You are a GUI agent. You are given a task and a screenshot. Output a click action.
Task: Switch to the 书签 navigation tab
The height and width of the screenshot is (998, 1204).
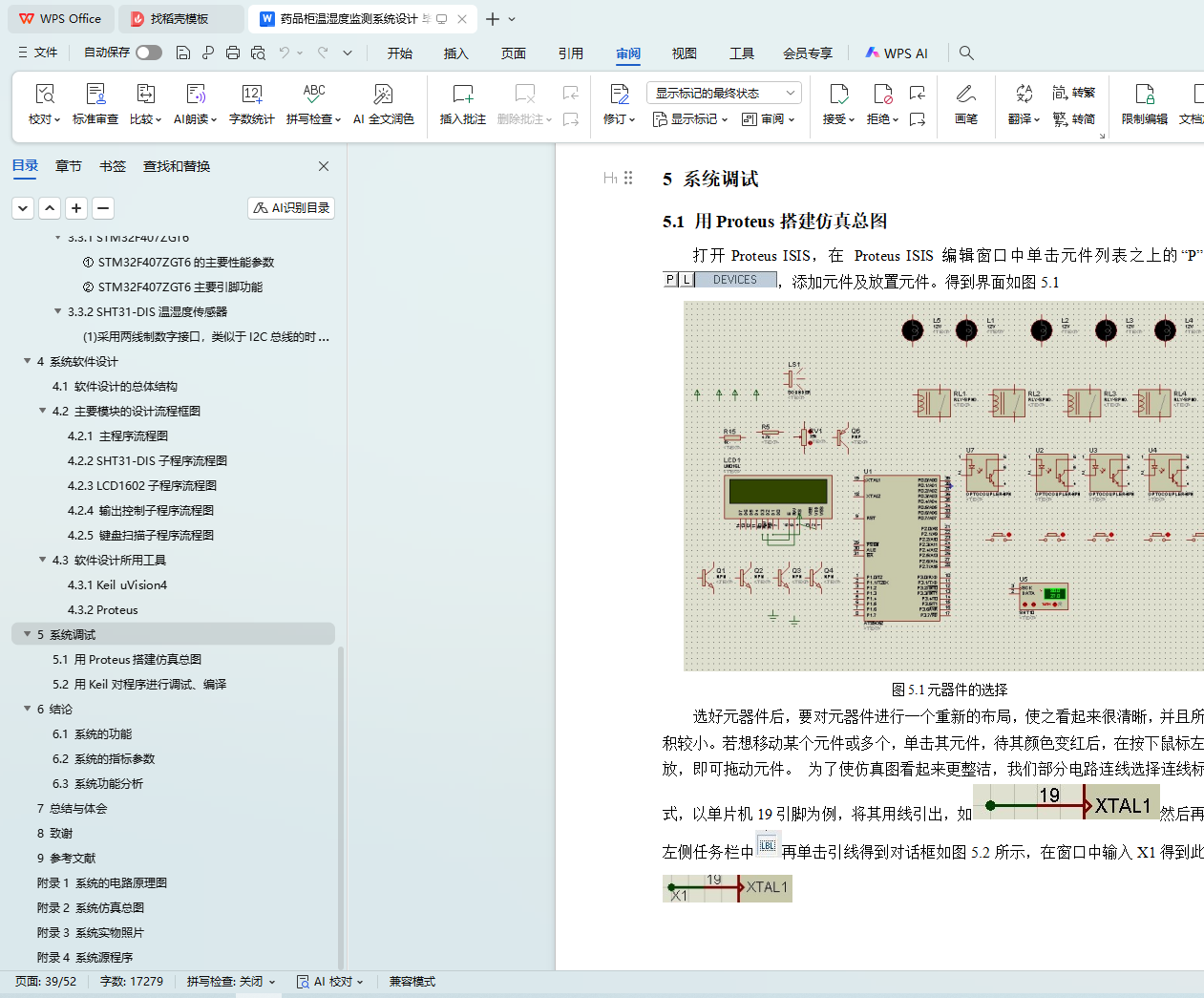[x=113, y=166]
